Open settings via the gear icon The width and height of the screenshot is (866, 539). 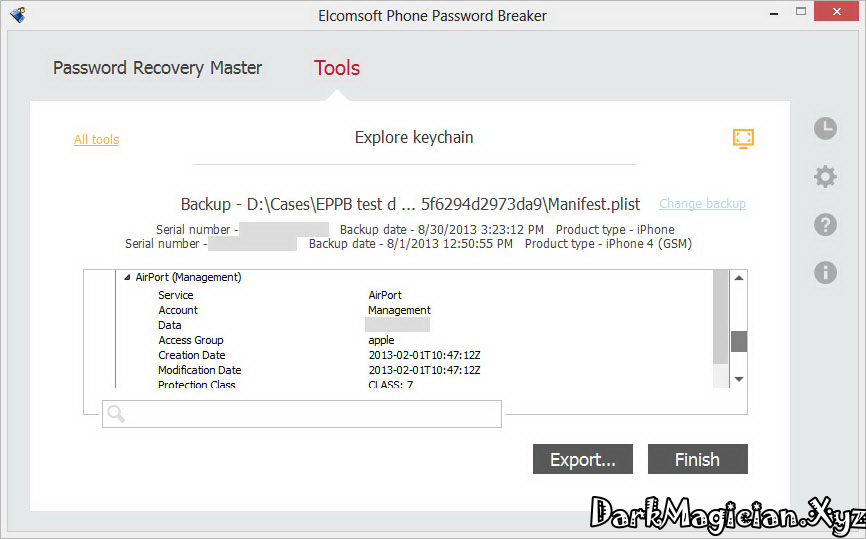[x=825, y=177]
